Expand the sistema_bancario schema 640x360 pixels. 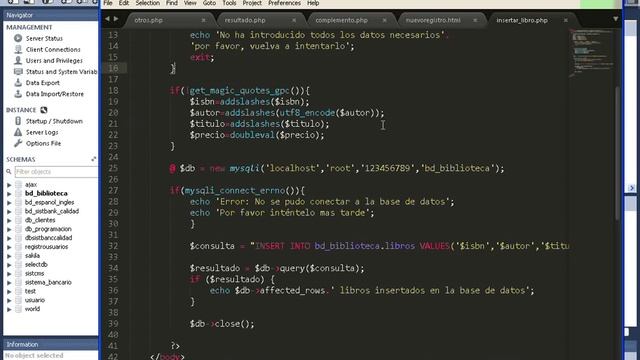pos(9,282)
